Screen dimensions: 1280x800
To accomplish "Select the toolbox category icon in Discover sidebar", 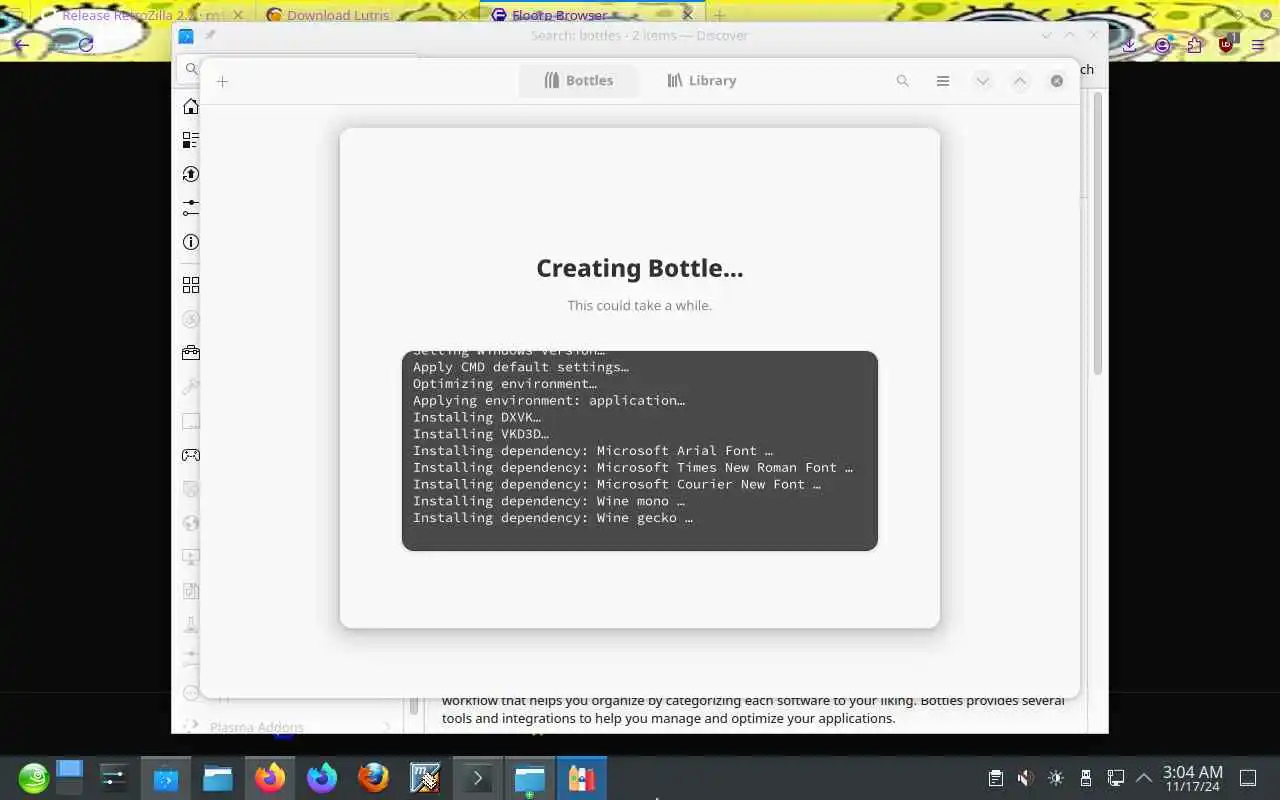I will (190, 353).
